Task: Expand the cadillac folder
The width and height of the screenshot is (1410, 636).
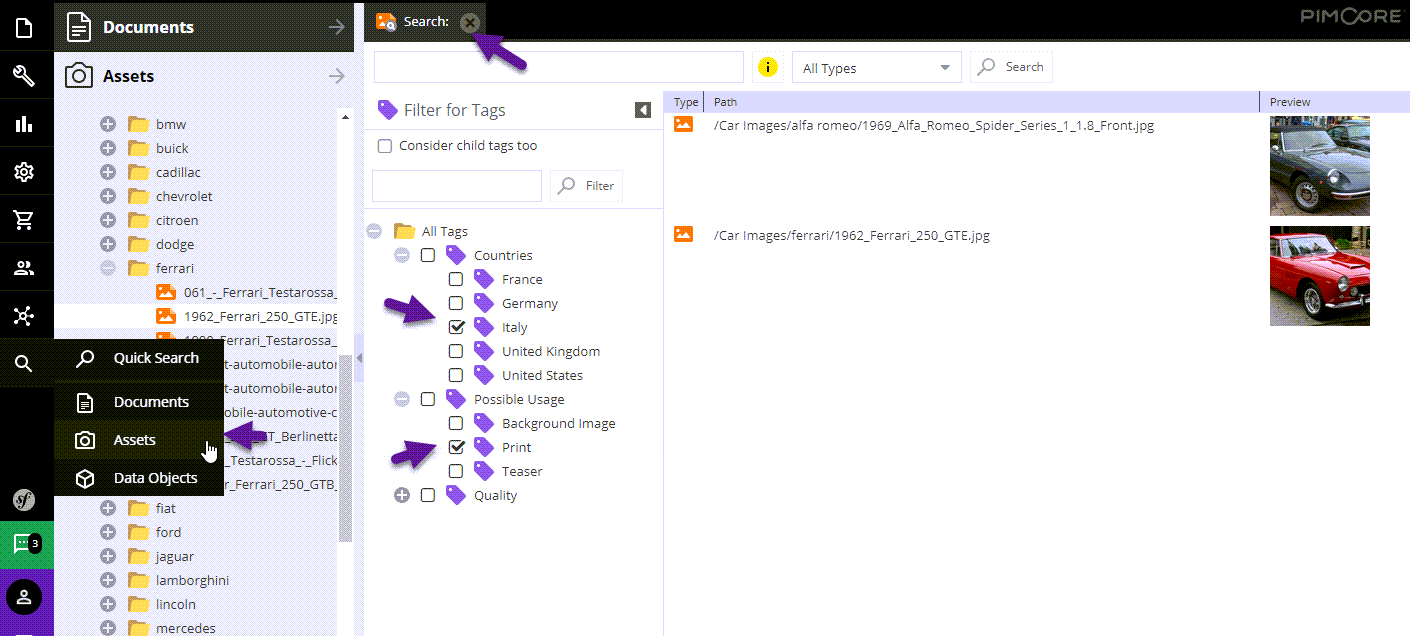Action: 108,172
